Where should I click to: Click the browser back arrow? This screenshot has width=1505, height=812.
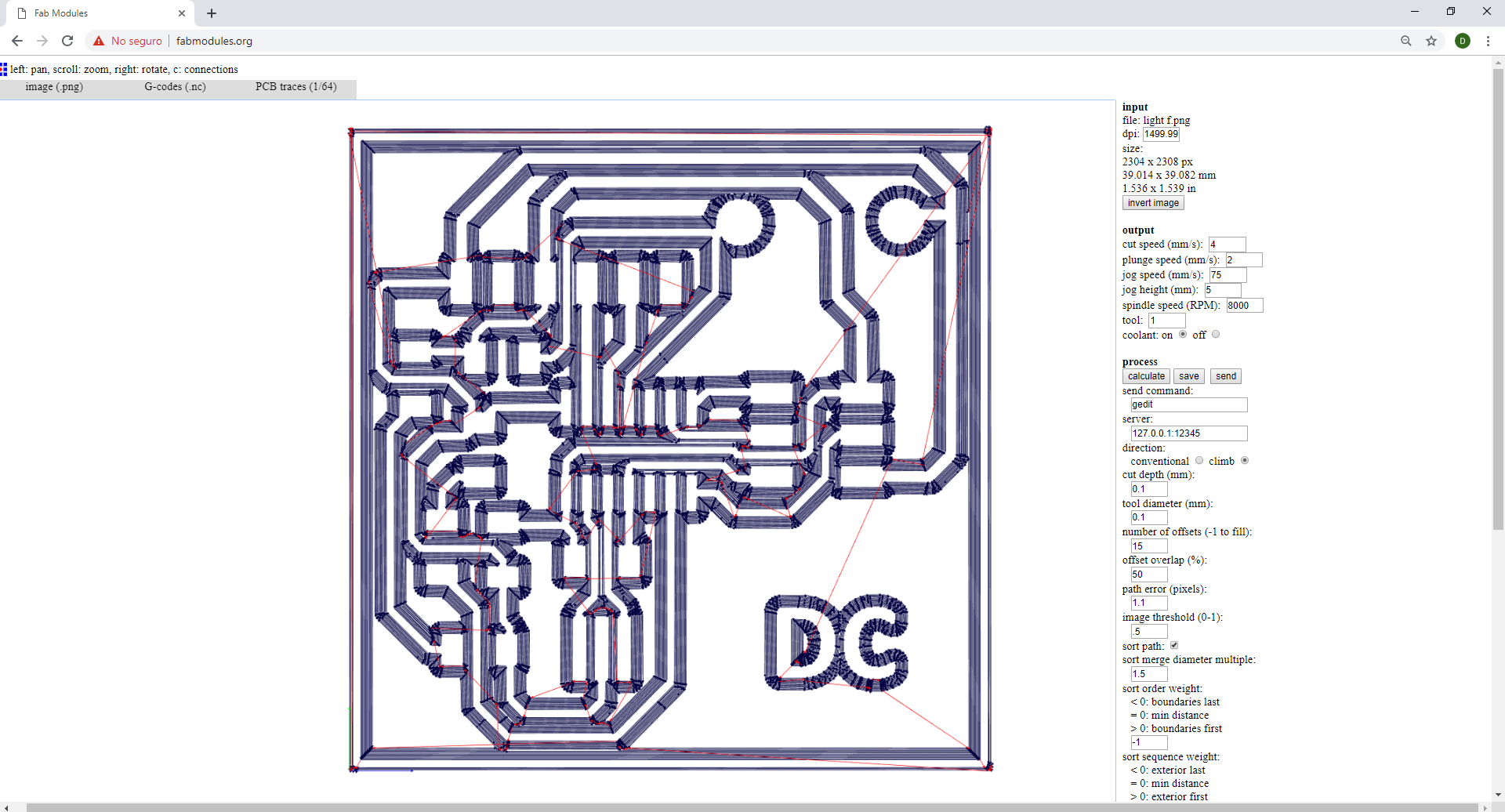tap(17, 41)
